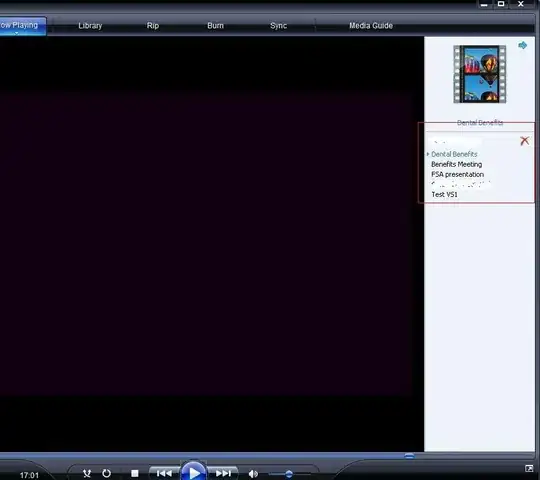The height and width of the screenshot is (480, 540).
Task: Expand the Now Playing tab dropdown arrow
Action: coord(17,33)
